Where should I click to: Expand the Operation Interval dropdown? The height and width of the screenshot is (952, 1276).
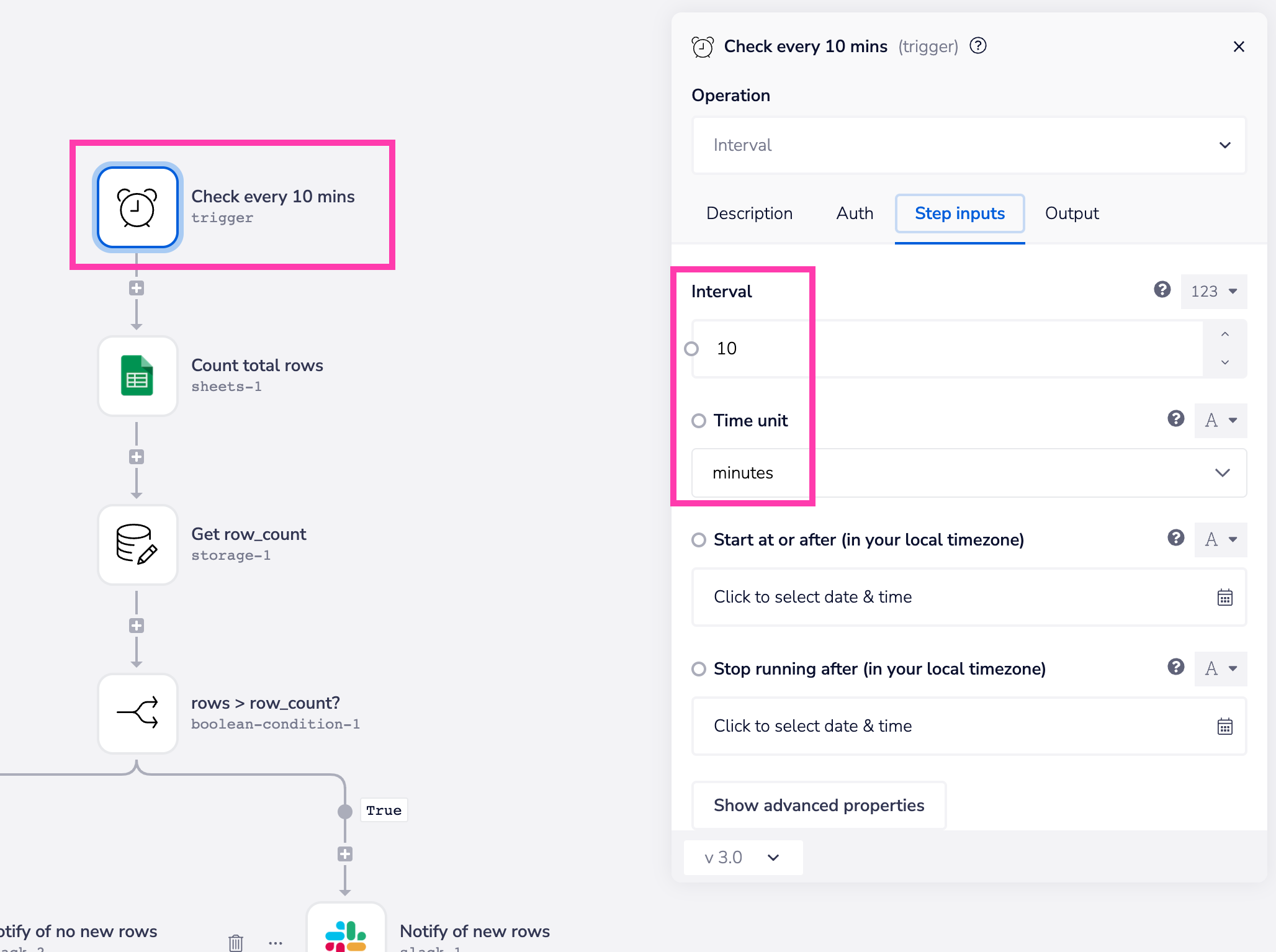[x=969, y=145]
